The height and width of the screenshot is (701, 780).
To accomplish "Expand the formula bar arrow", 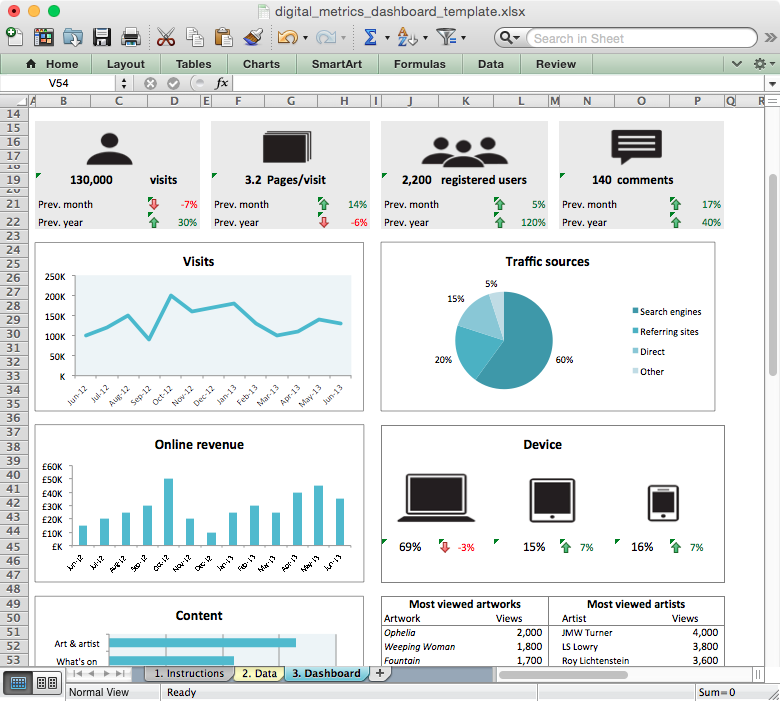I will point(772,84).
